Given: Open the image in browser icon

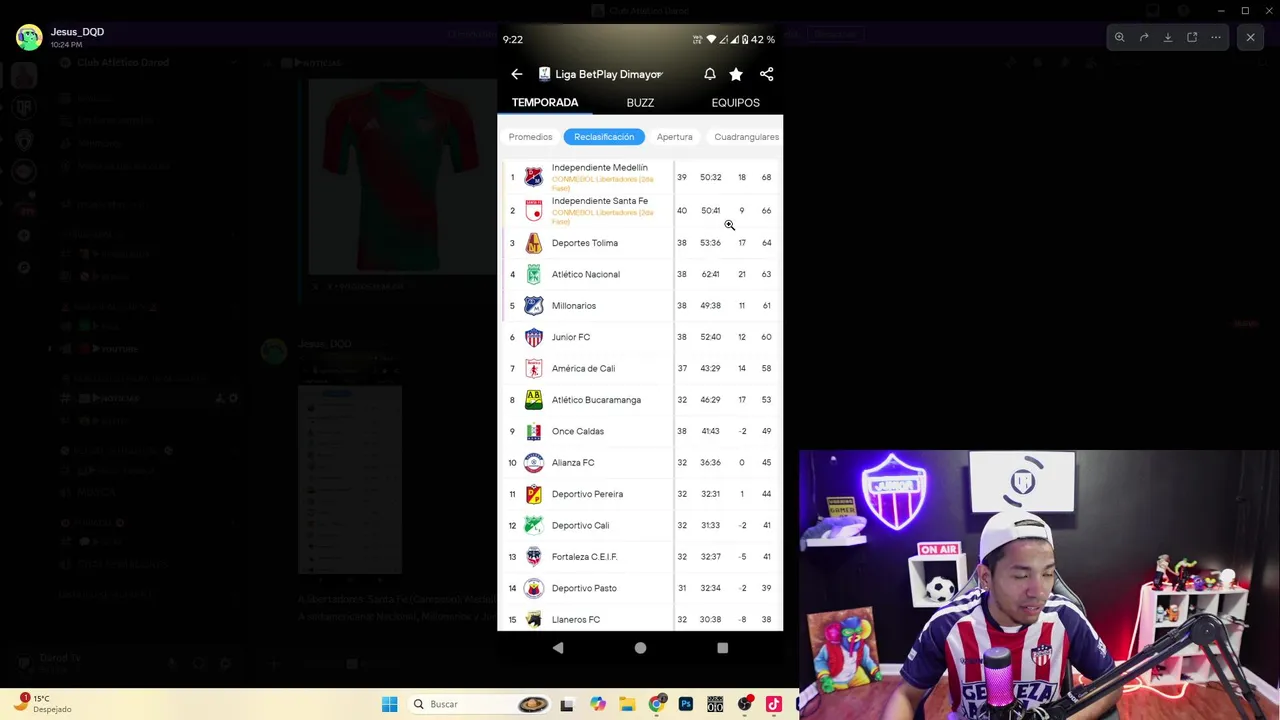Looking at the screenshot, I should (1192, 38).
